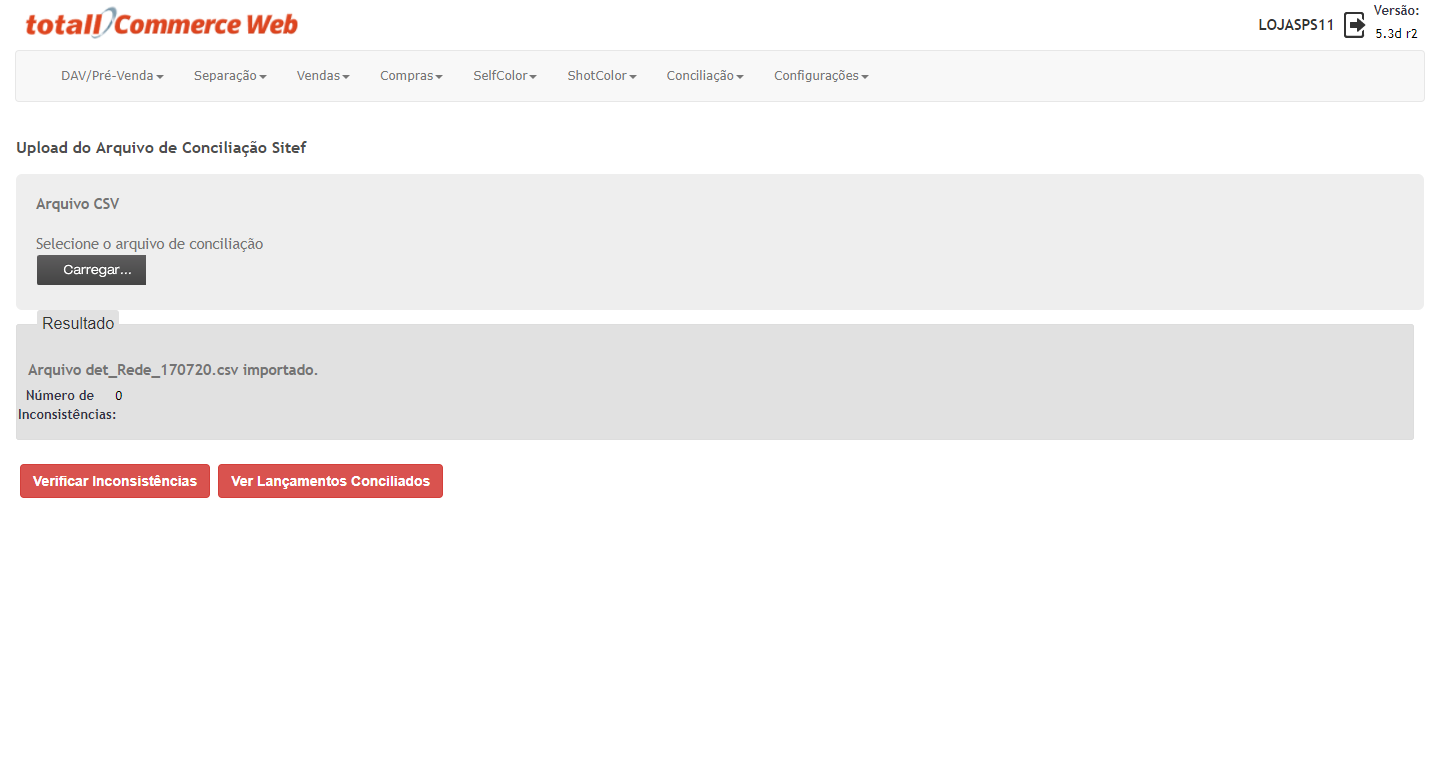
Task: Click the Upload do Arquivo de Conciliação heading
Action: click(x=161, y=148)
